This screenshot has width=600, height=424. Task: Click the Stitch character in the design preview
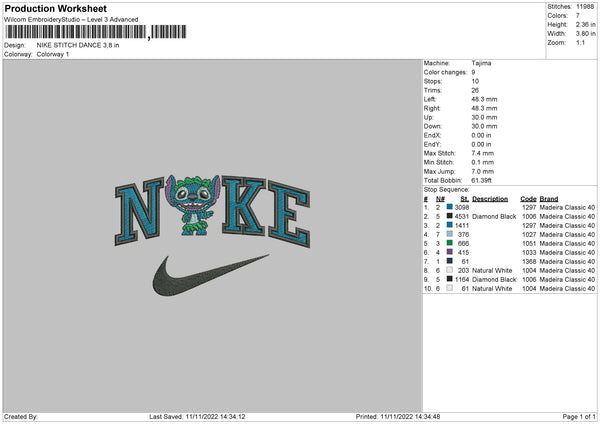coord(193,205)
